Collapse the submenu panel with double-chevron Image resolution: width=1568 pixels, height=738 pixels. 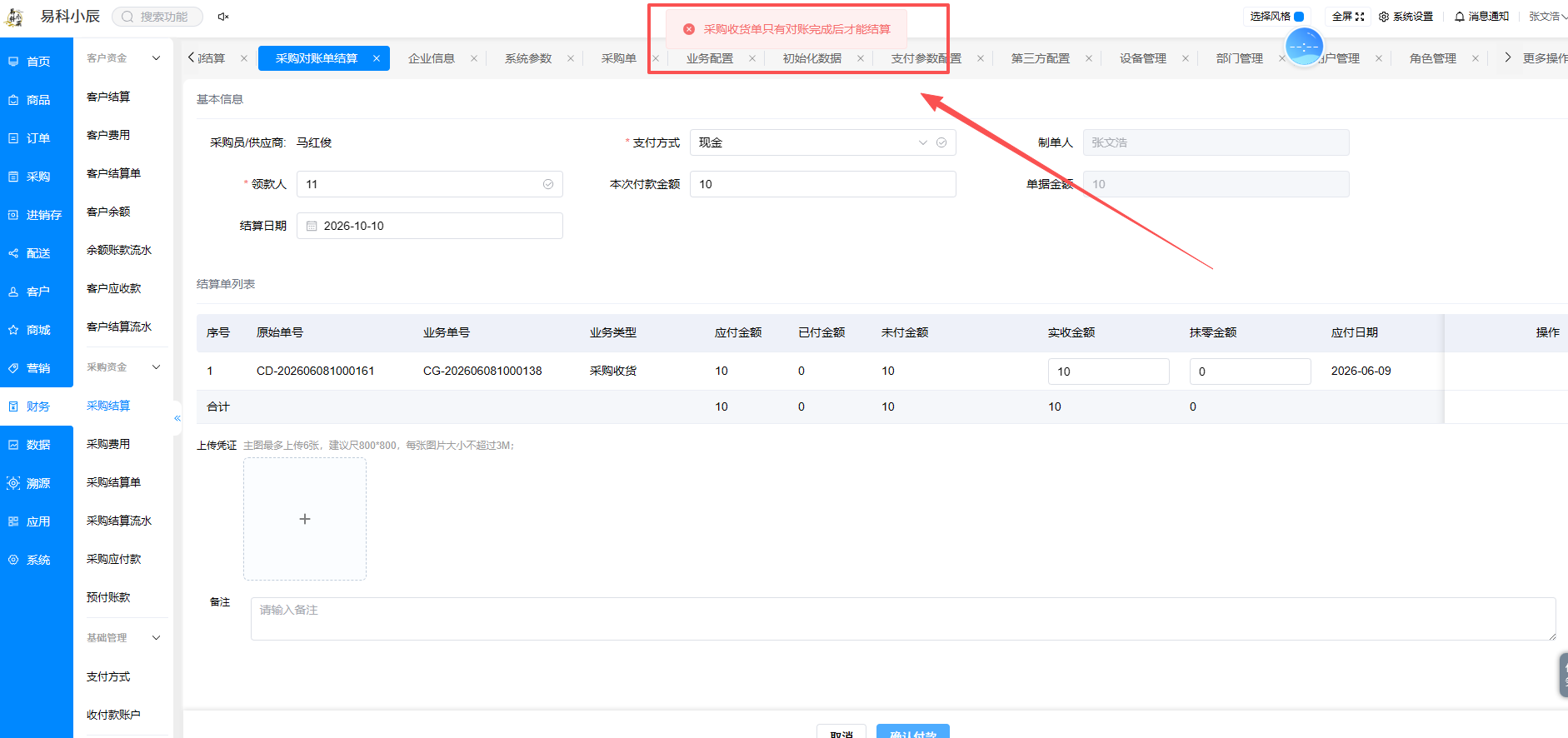[177, 418]
